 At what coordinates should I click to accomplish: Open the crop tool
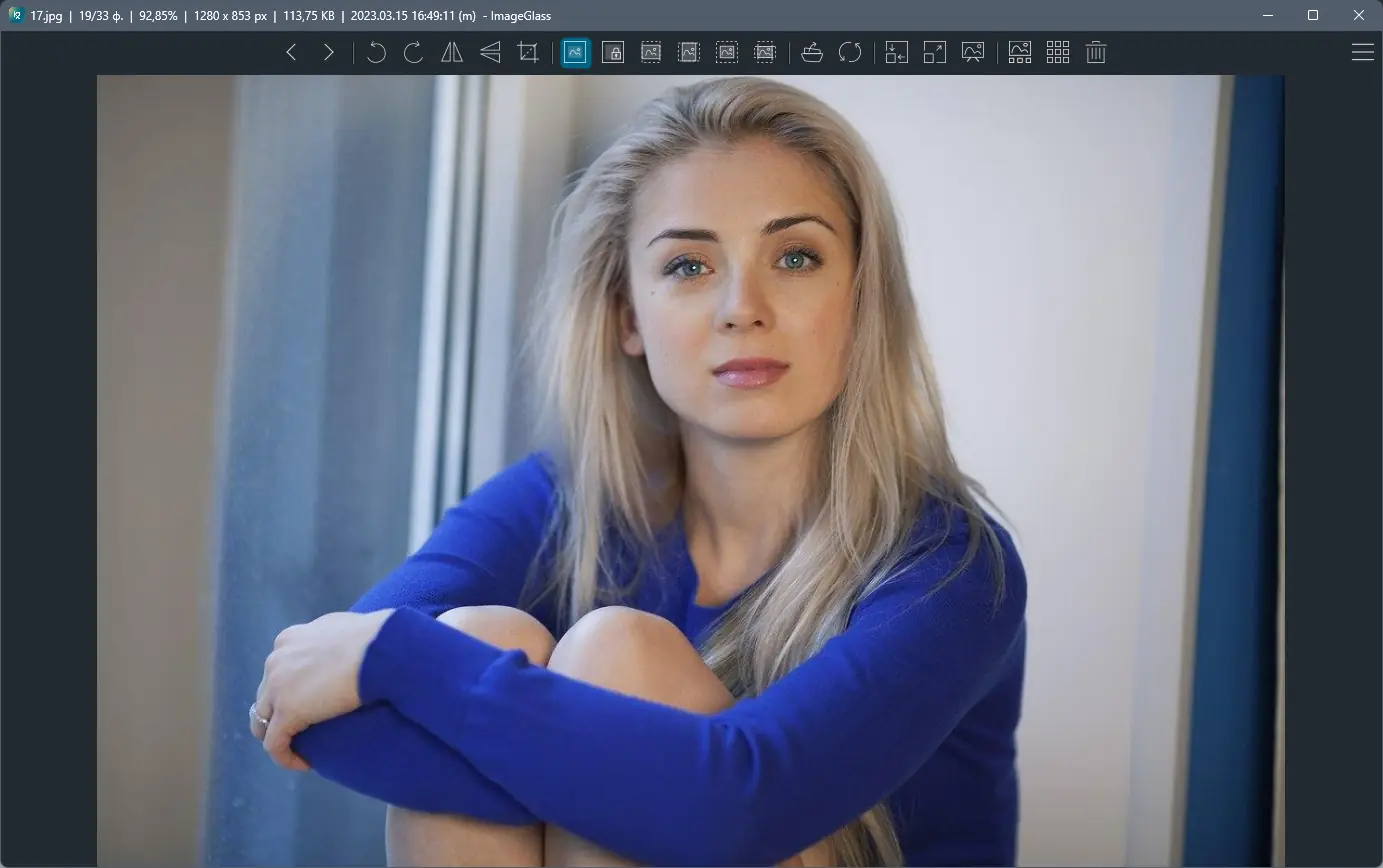click(528, 53)
